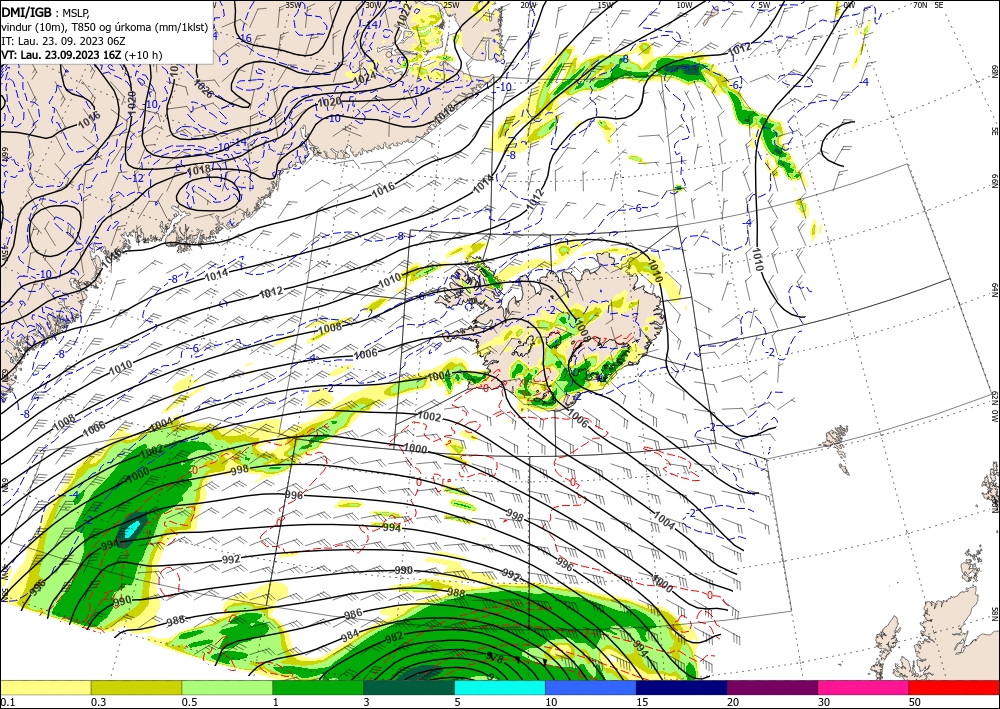This screenshot has height=709, width=1000.
Task: Click the '982' isobar label
Action: pos(394,636)
